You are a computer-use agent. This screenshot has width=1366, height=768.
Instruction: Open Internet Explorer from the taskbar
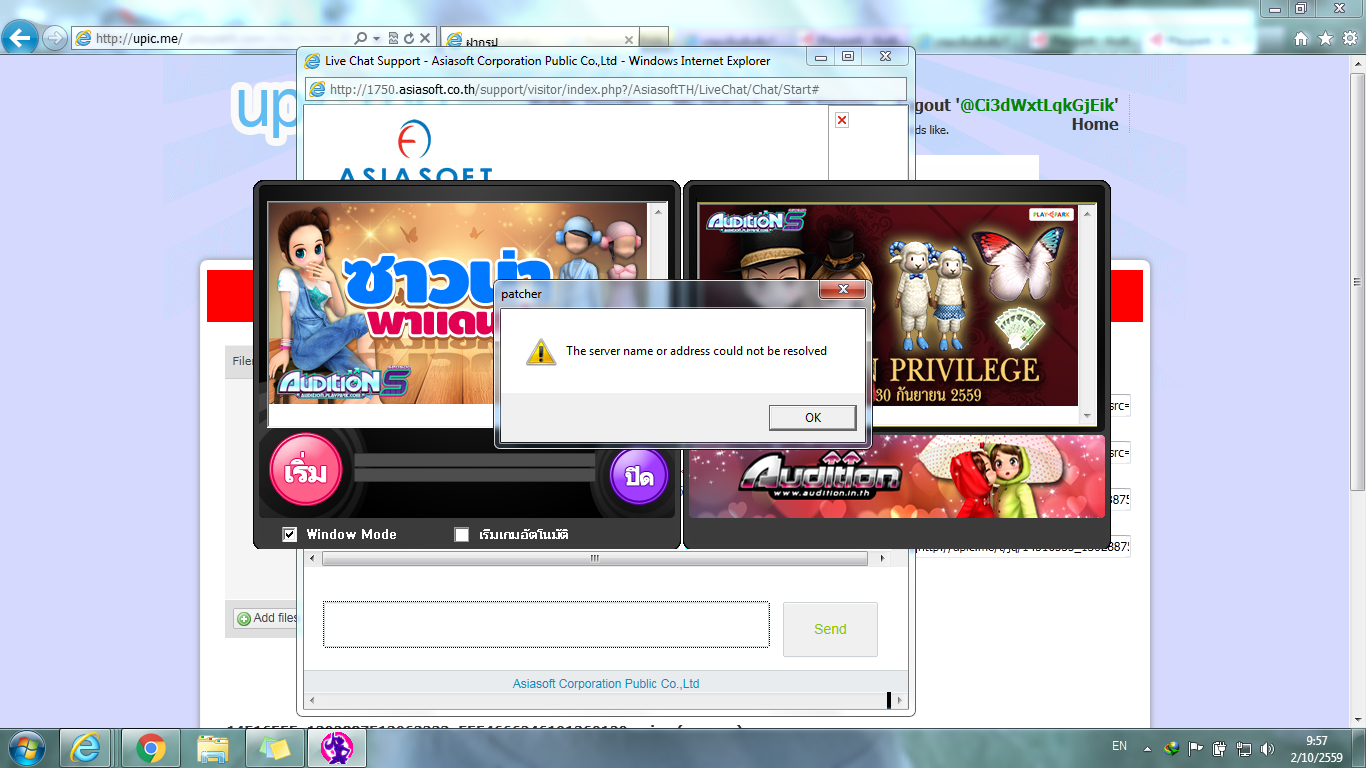pyautogui.click(x=85, y=748)
